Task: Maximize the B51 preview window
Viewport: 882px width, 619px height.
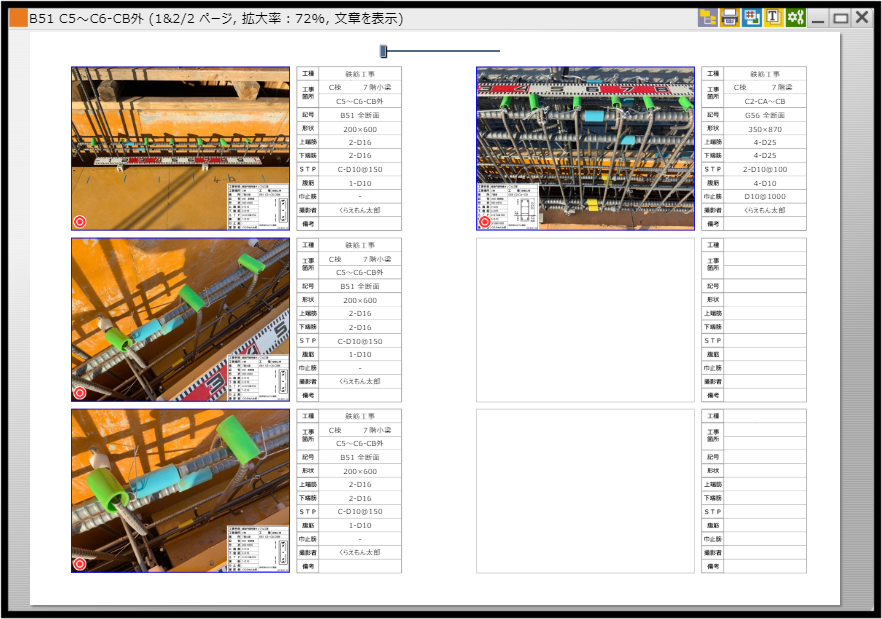Action: (840, 18)
